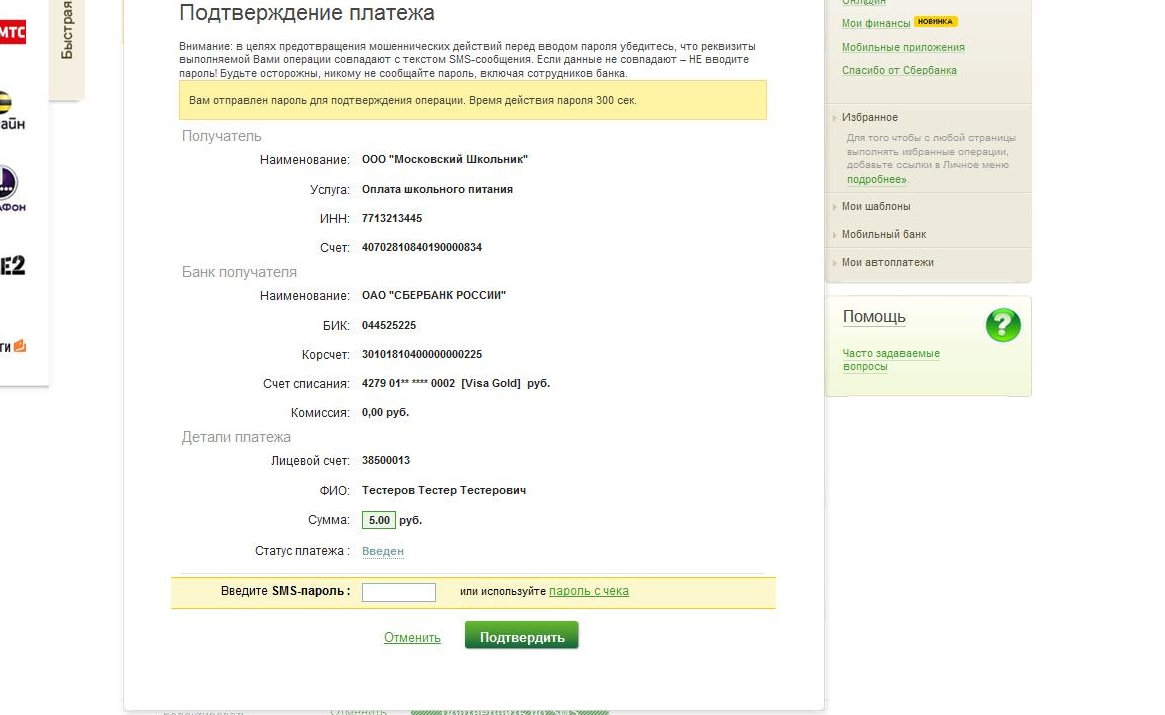Click the green help question mark icon

pos(1003,326)
